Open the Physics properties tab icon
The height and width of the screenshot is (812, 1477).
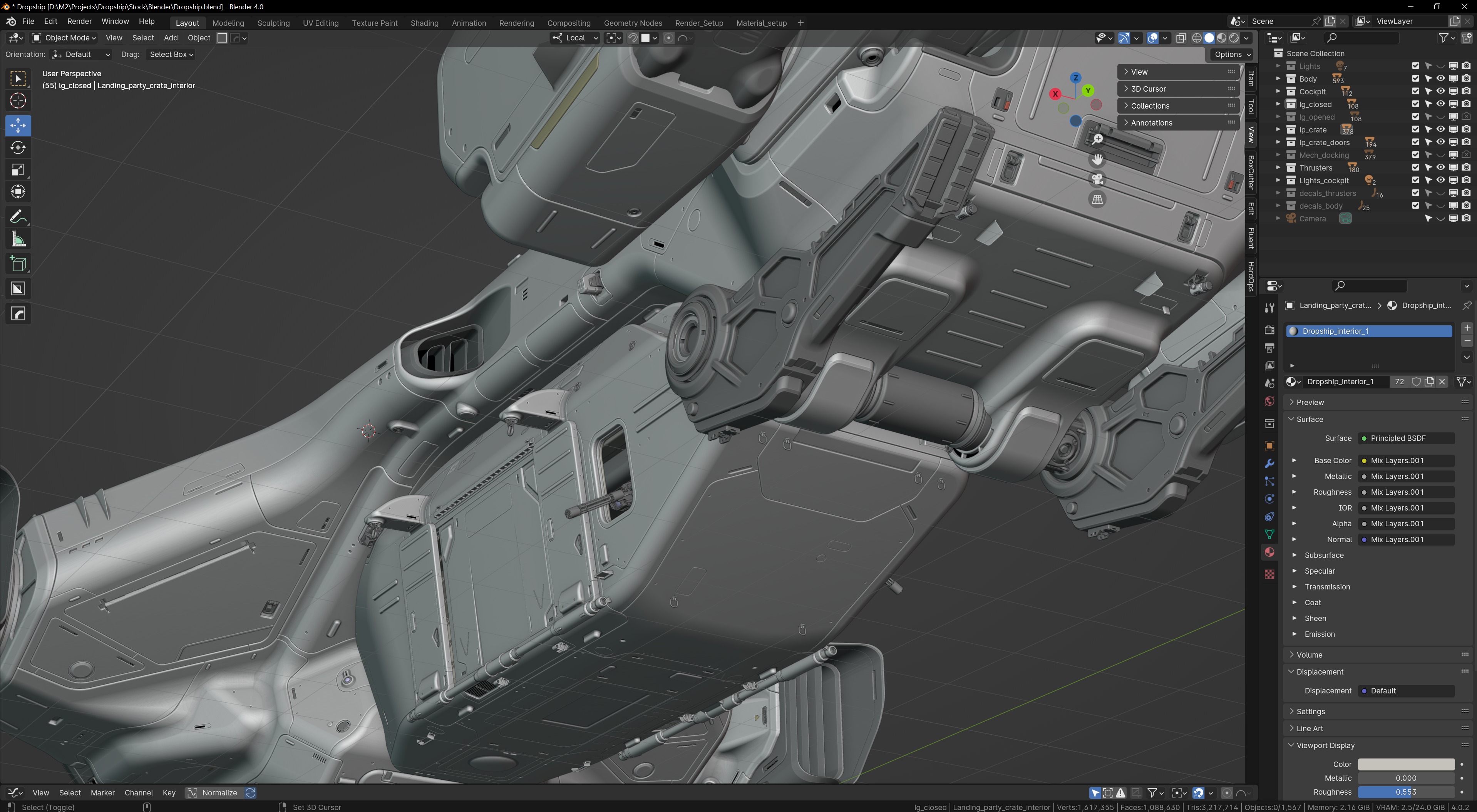(x=1269, y=499)
